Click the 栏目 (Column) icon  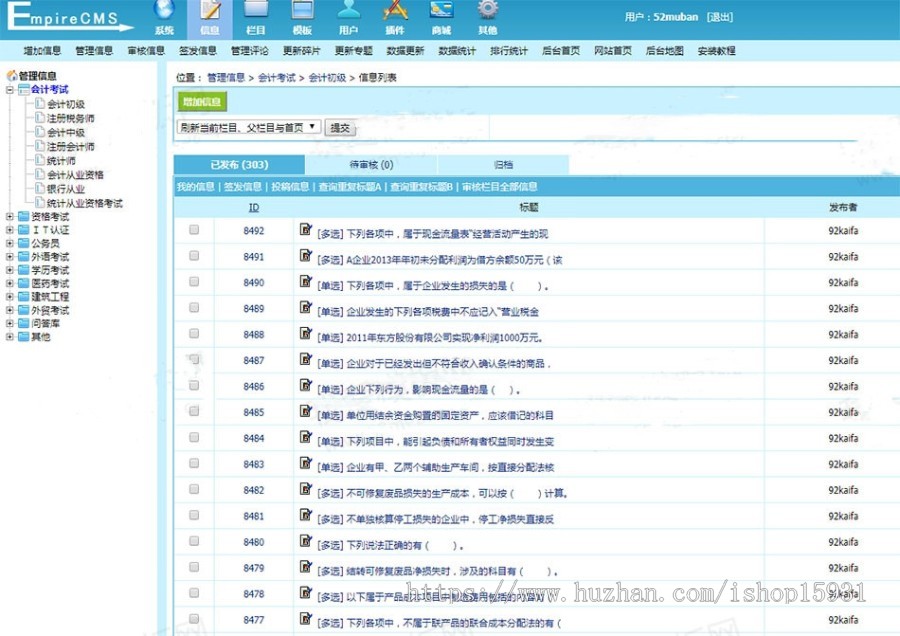[x=256, y=12]
